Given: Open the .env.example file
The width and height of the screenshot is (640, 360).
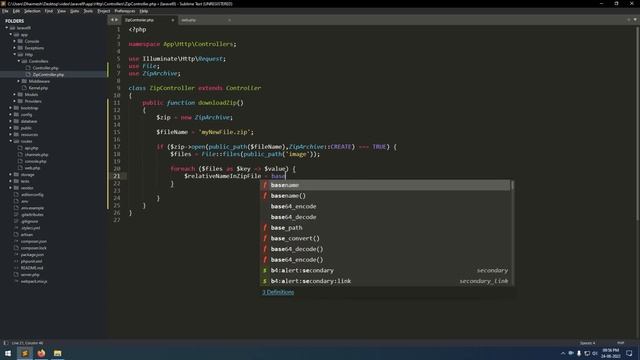Looking at the screenshot, I should tap(32, 208).
